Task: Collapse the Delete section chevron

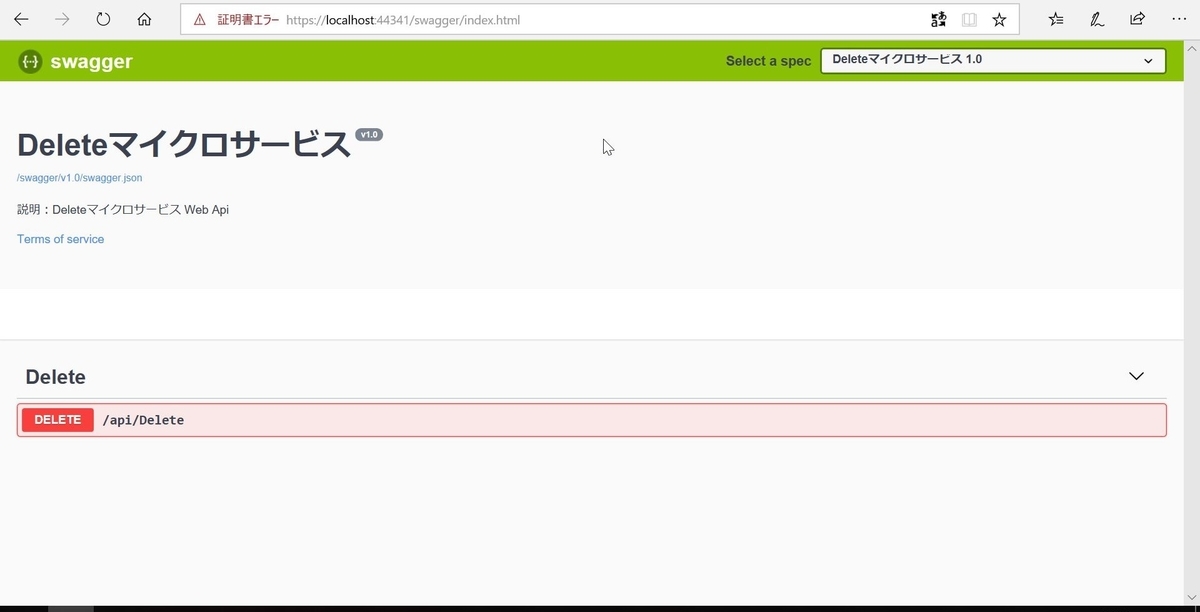Action: coord(1136,376)
